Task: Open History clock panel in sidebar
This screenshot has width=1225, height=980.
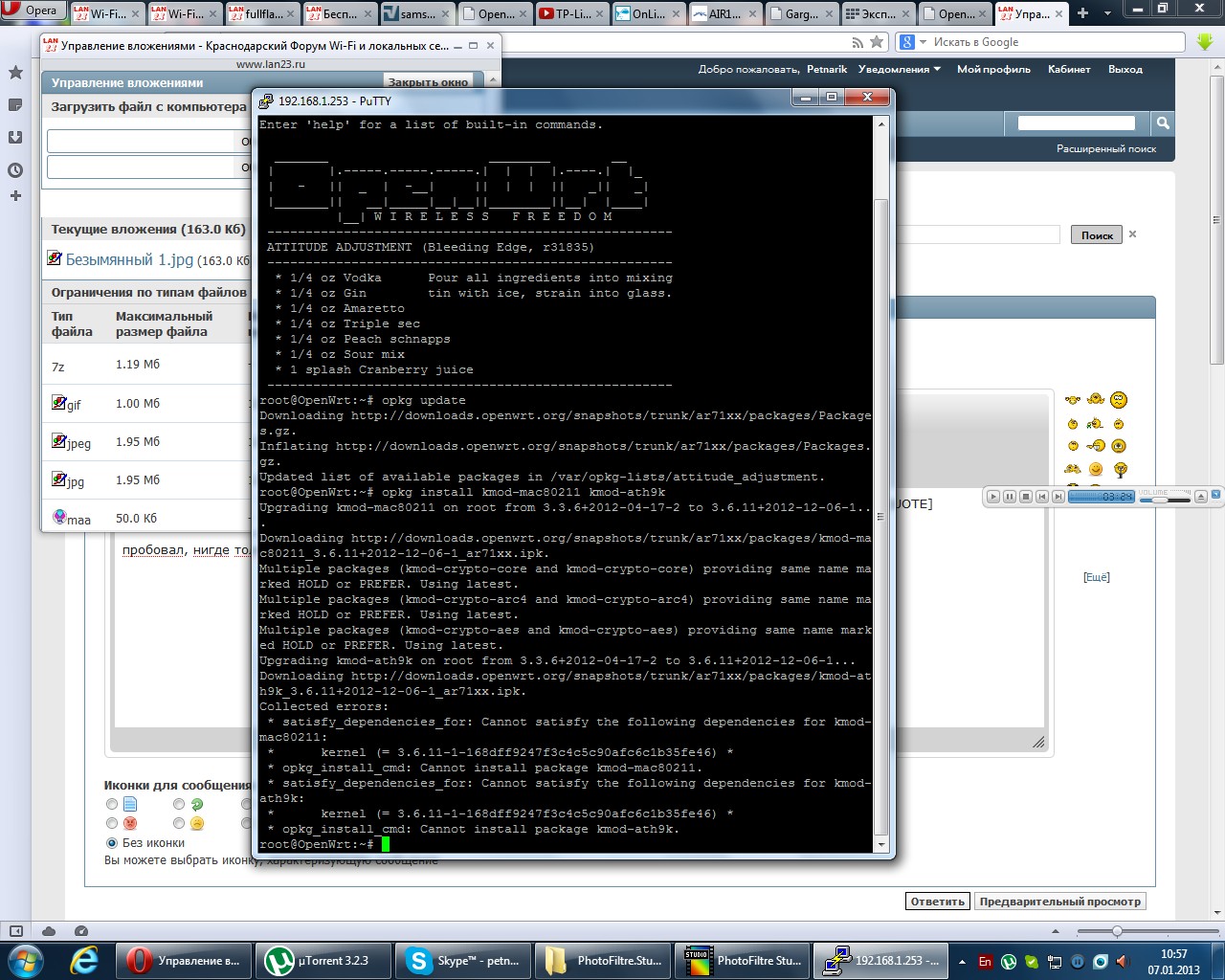Action: point(15,170)
